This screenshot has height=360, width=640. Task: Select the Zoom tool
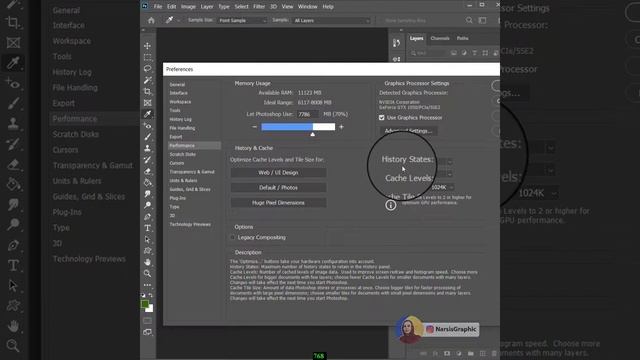(147, 273)
